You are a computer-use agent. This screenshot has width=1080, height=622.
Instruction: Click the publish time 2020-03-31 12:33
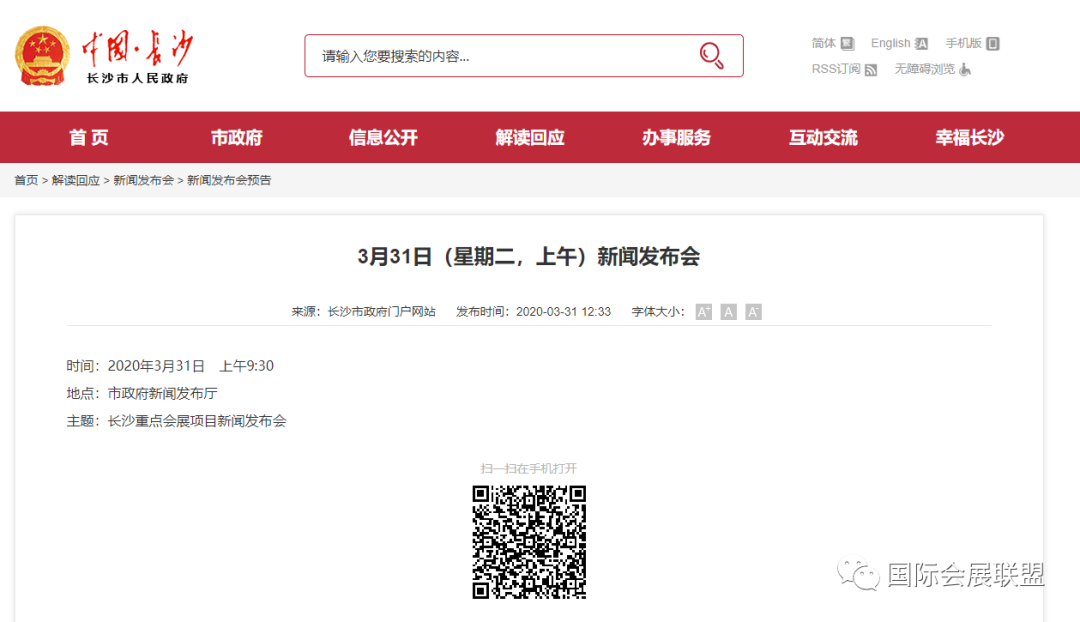(x=563, y=312)
